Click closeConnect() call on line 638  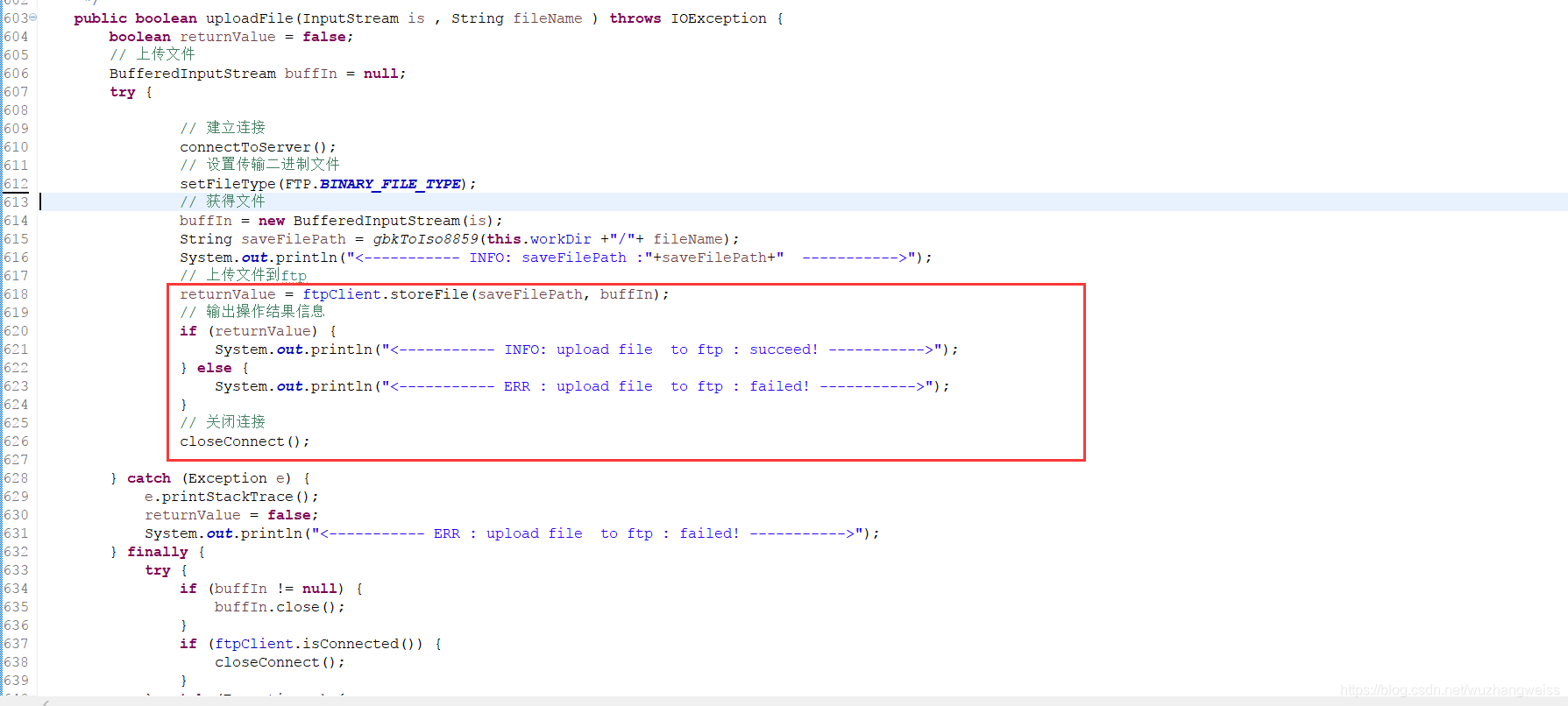[x=280, y=662]
